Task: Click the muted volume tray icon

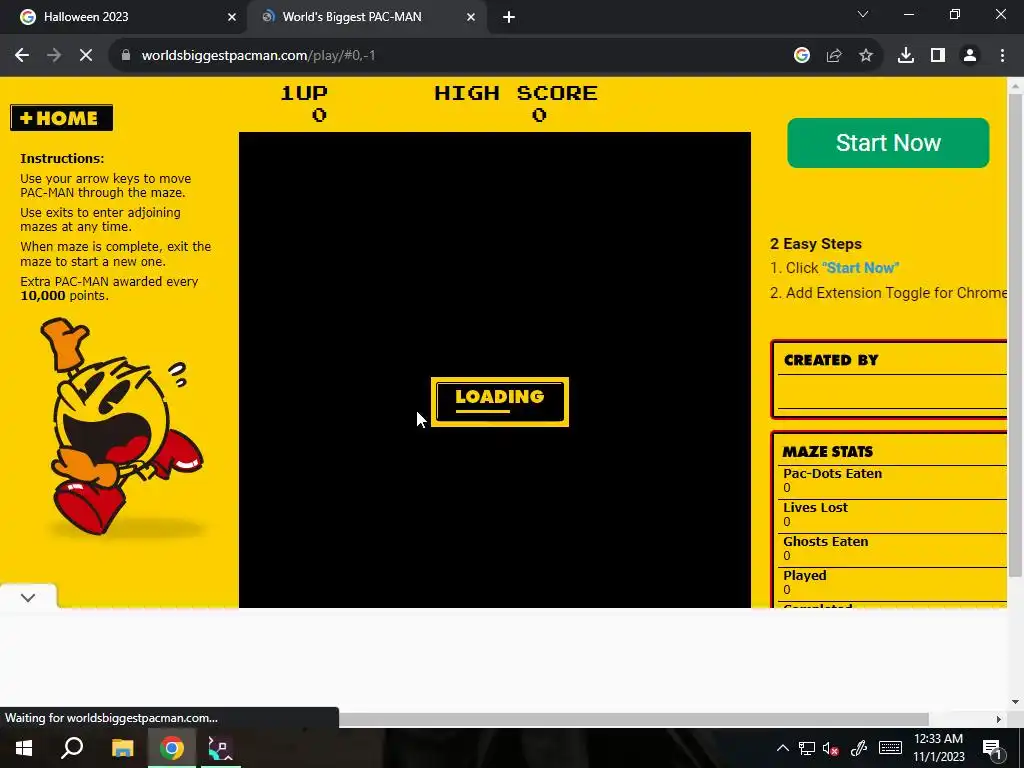Action: click(831, 748)
